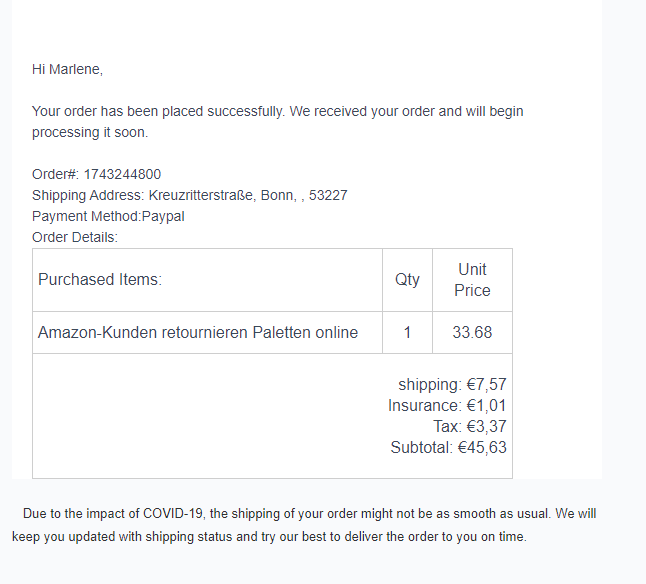Click the postal code 53227
Viewport: 646px width, 584px height.
(328, 195)
